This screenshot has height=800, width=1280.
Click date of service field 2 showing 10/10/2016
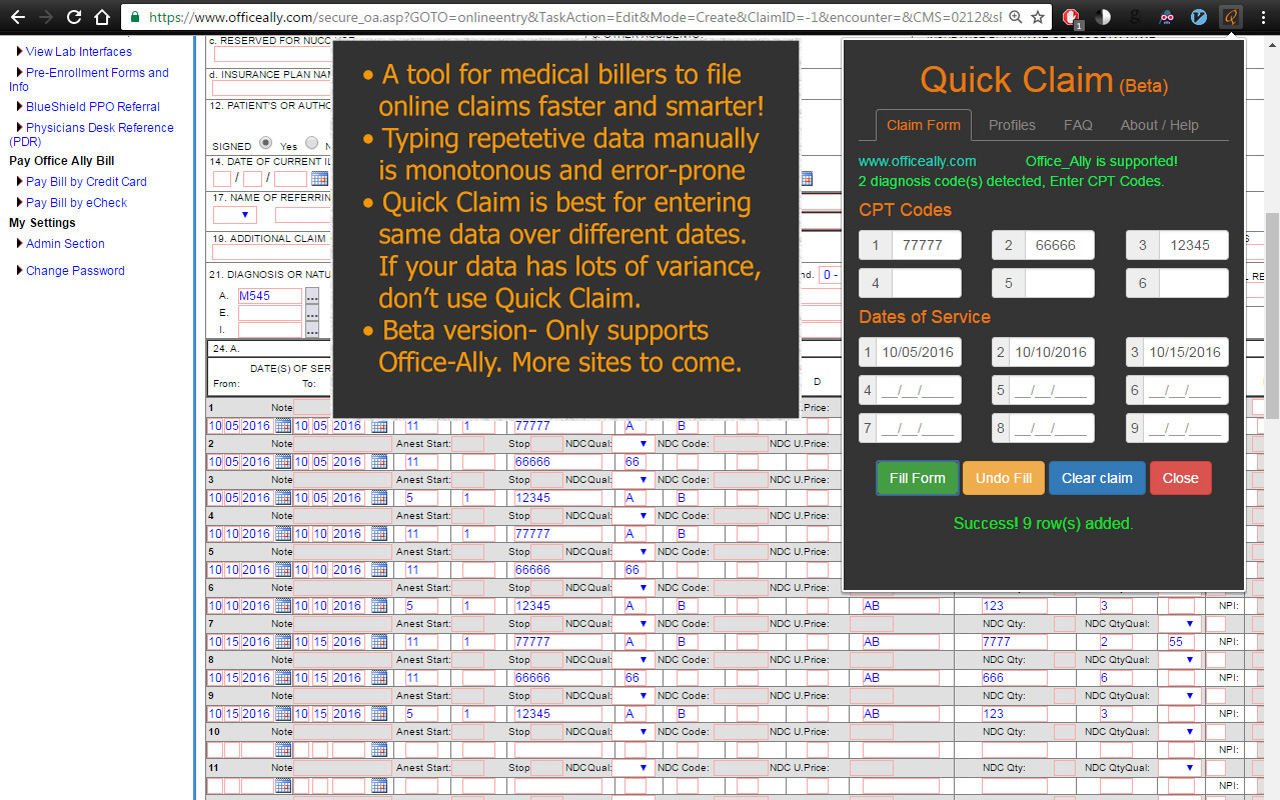click(1051, 352)
